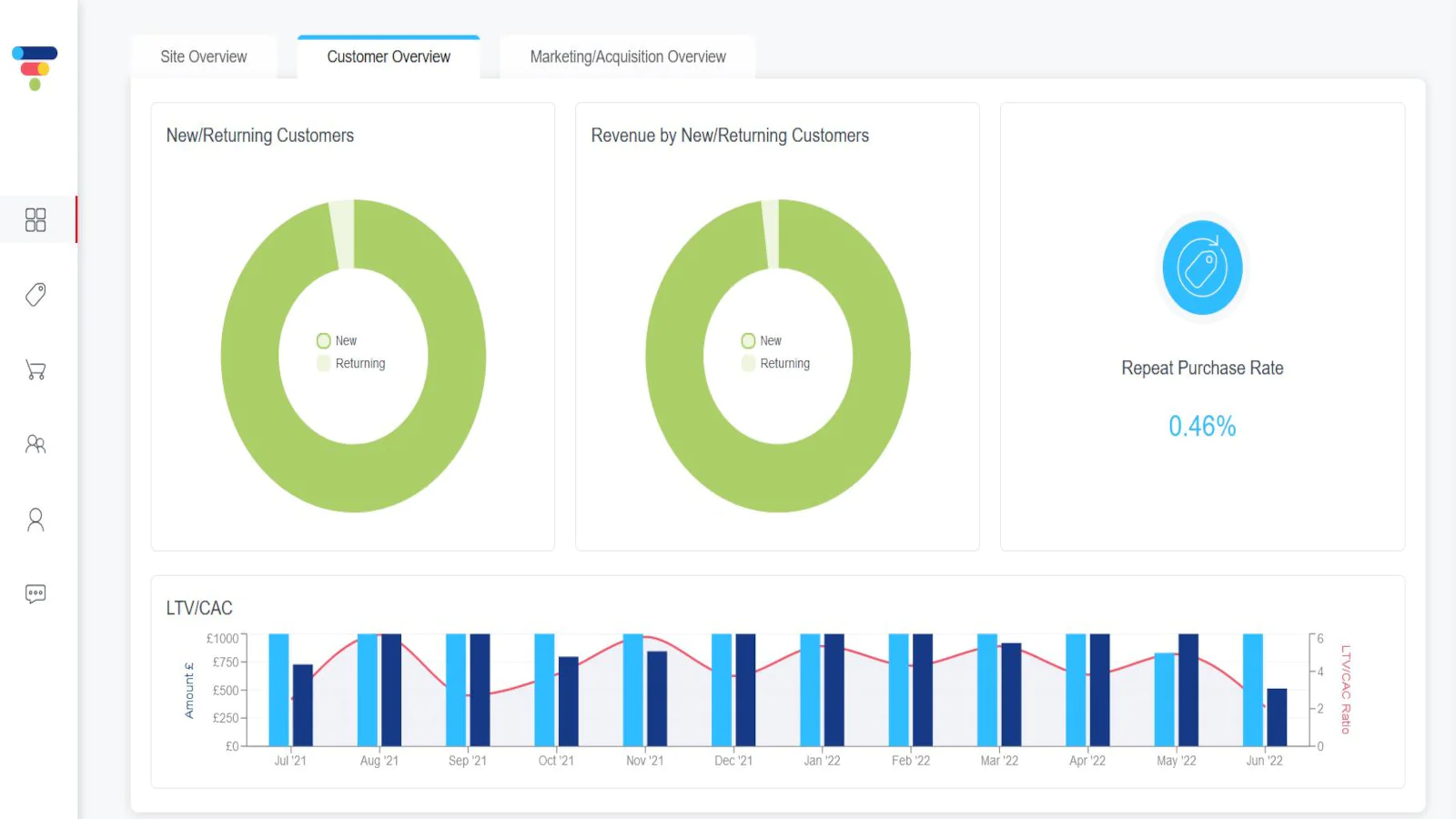Click the dark blue Jun '22 bar
The width and height of the screenshot is (1456, 819).
click(x=1277, y=717)
